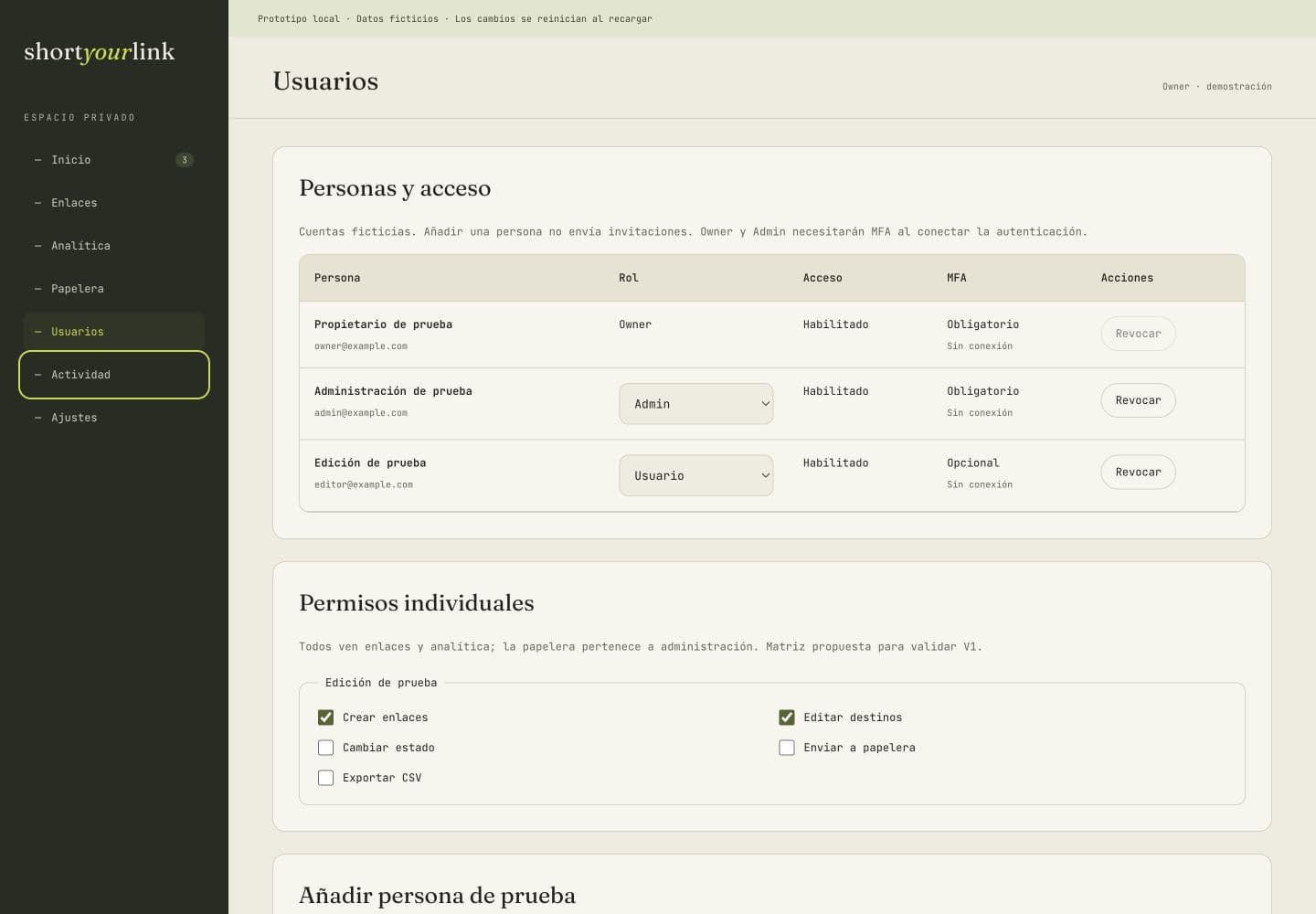Click the Personas y acceso heading
The image size is (1316, 914).
395,188
